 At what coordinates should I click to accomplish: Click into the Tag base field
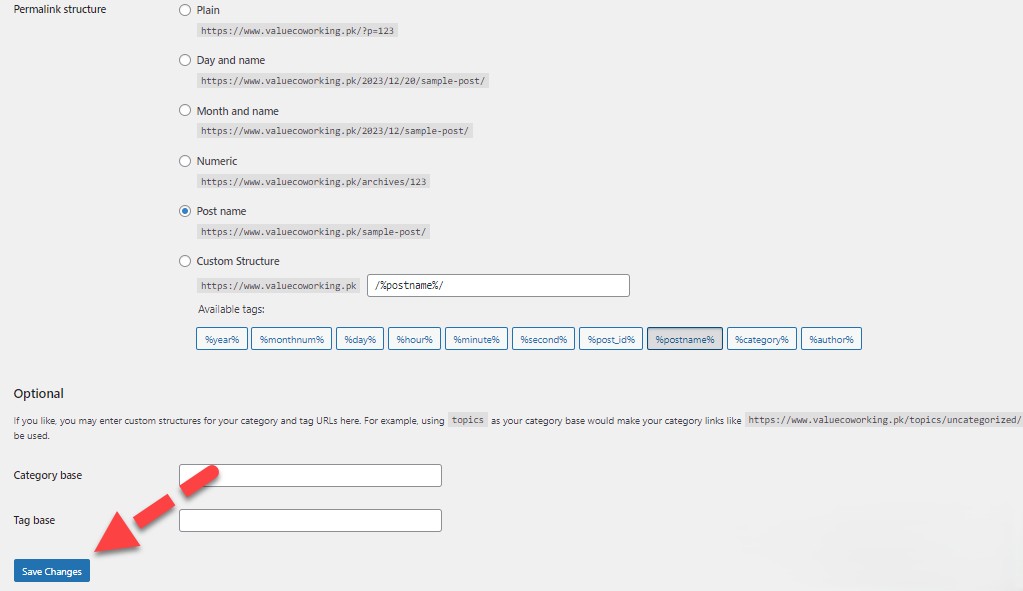(310, 520)
